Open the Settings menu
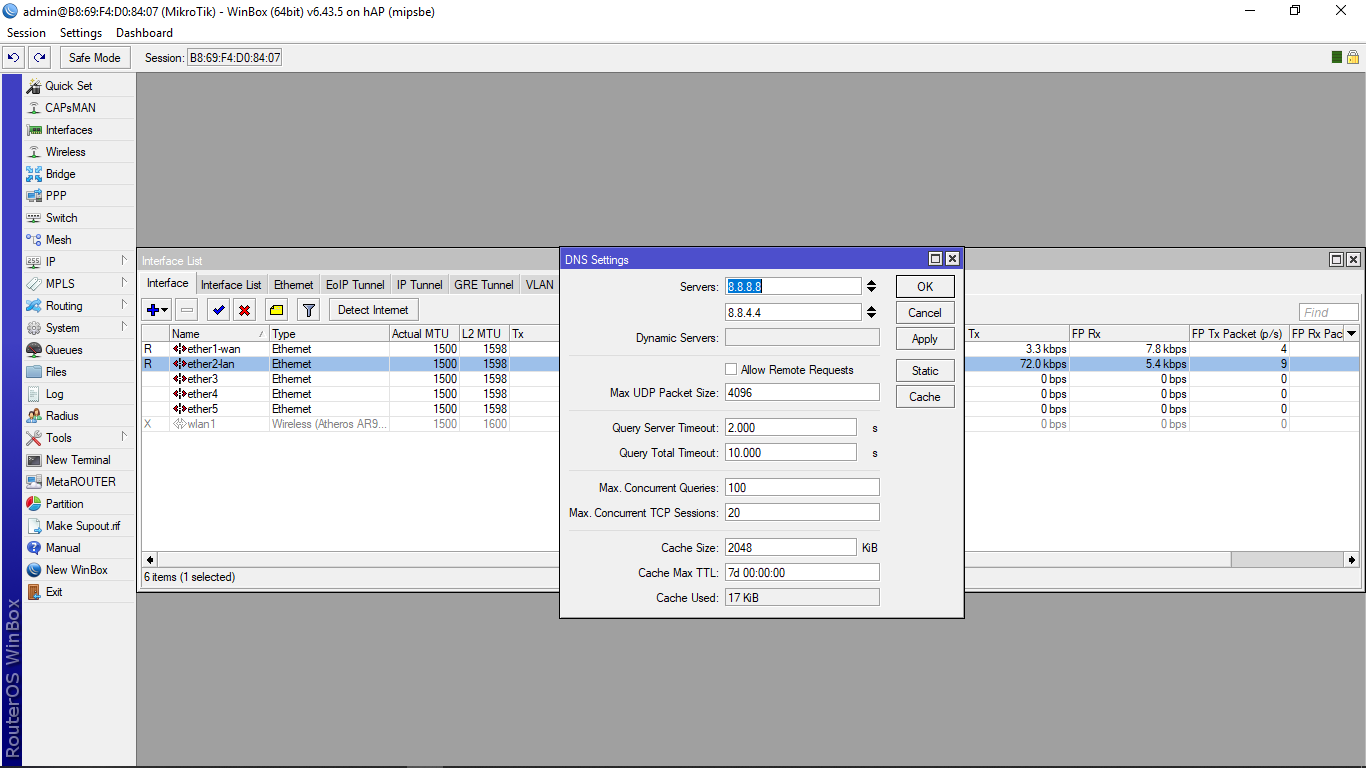 (81, 33)
